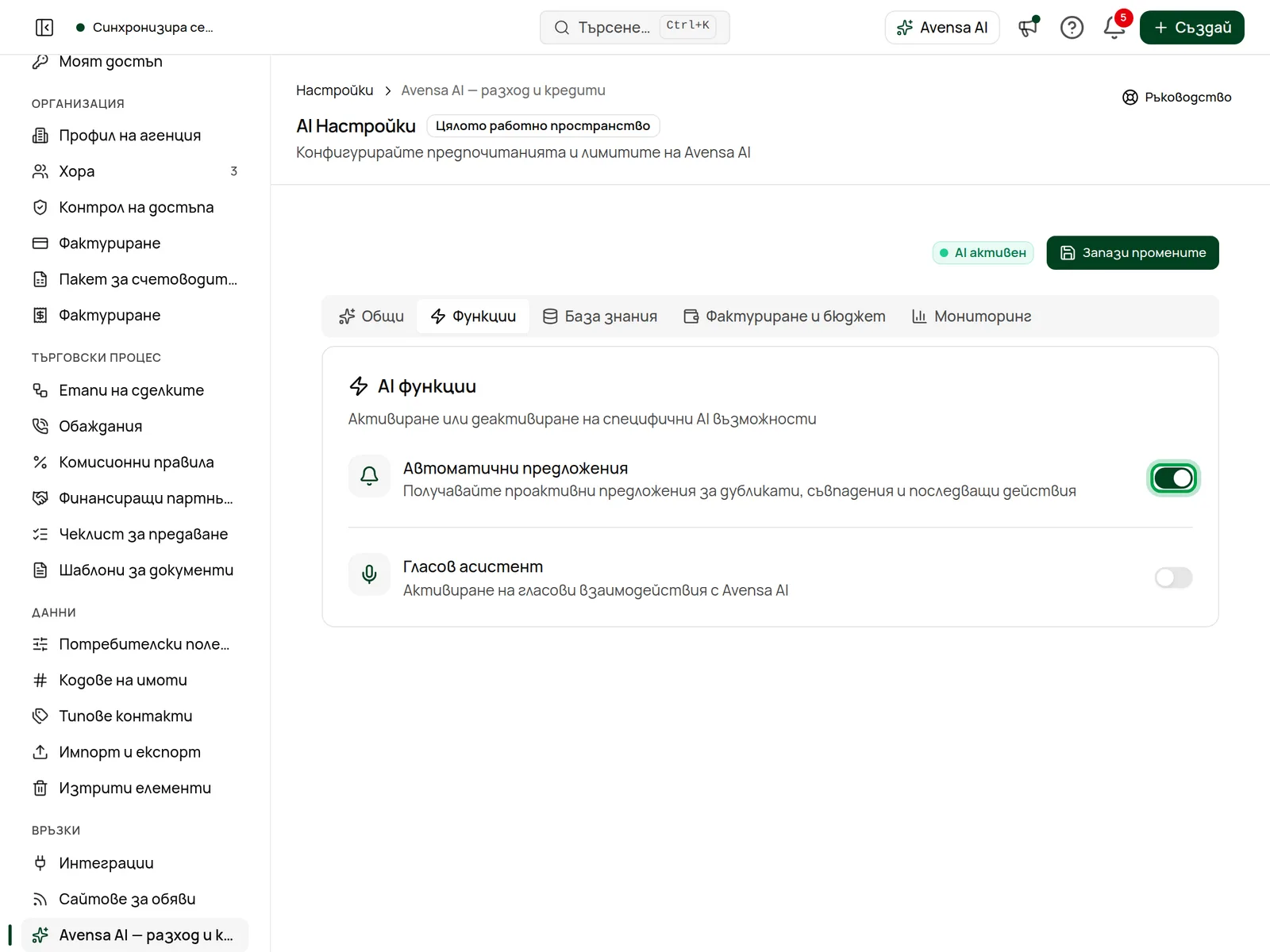Click the AI активен status badge
Screen dimensions: 1270x952
983,253
